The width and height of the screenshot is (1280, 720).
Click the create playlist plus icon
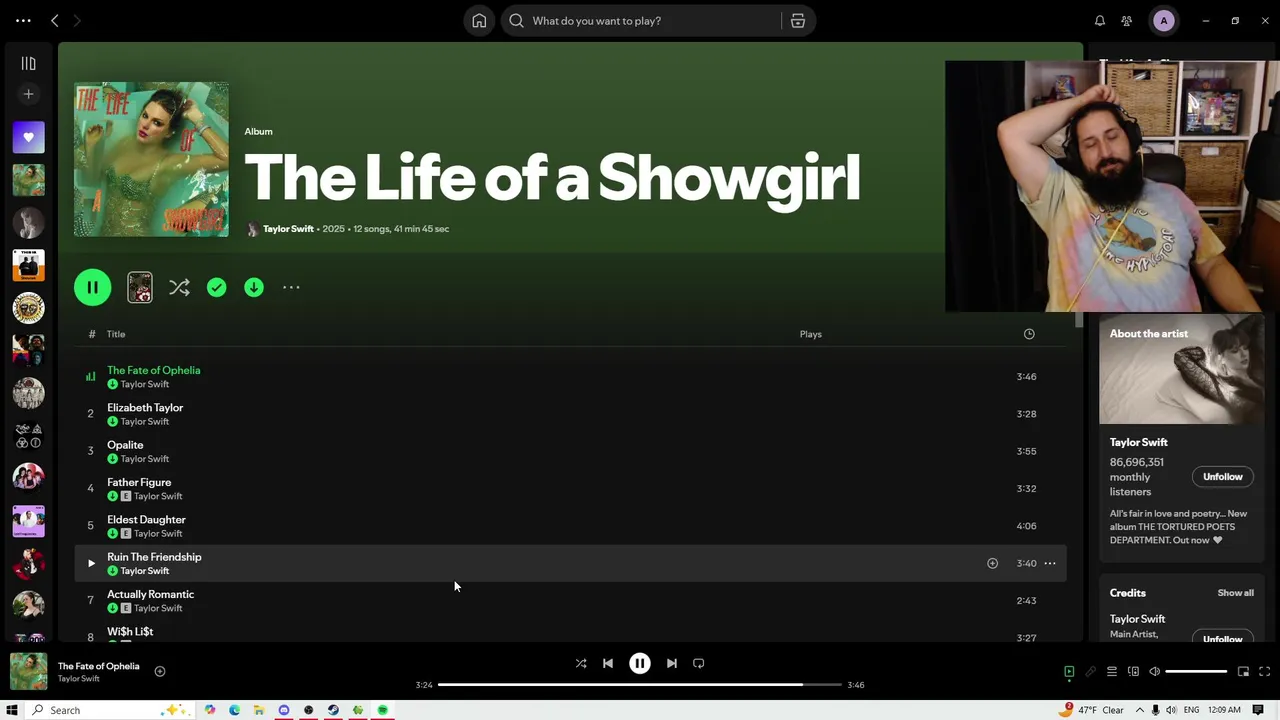(x=28, y=94)
